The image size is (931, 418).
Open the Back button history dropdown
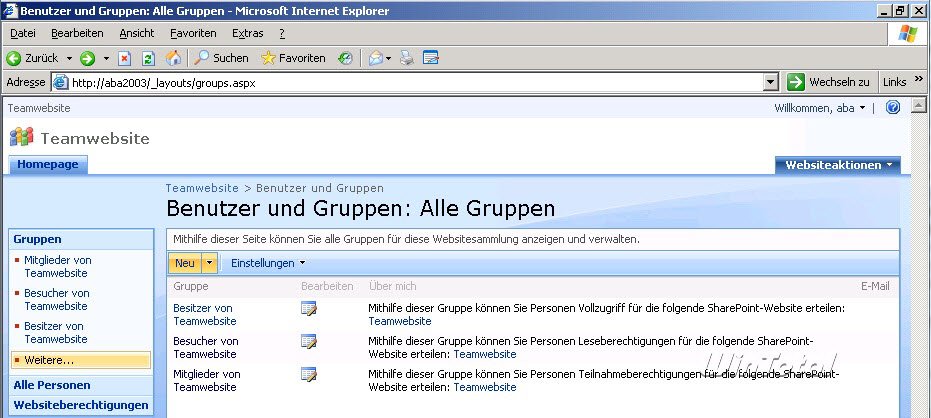click(x=69, y=58)
